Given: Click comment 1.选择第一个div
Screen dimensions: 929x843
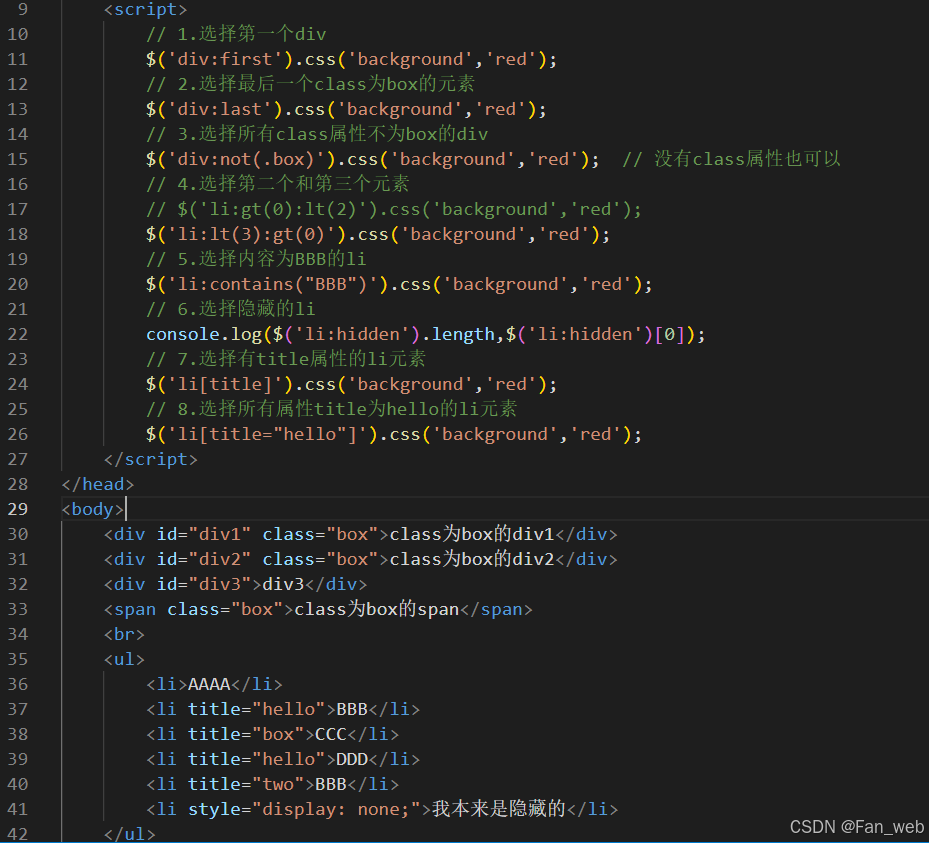Looking at the screenshot, I should (236, 34).
